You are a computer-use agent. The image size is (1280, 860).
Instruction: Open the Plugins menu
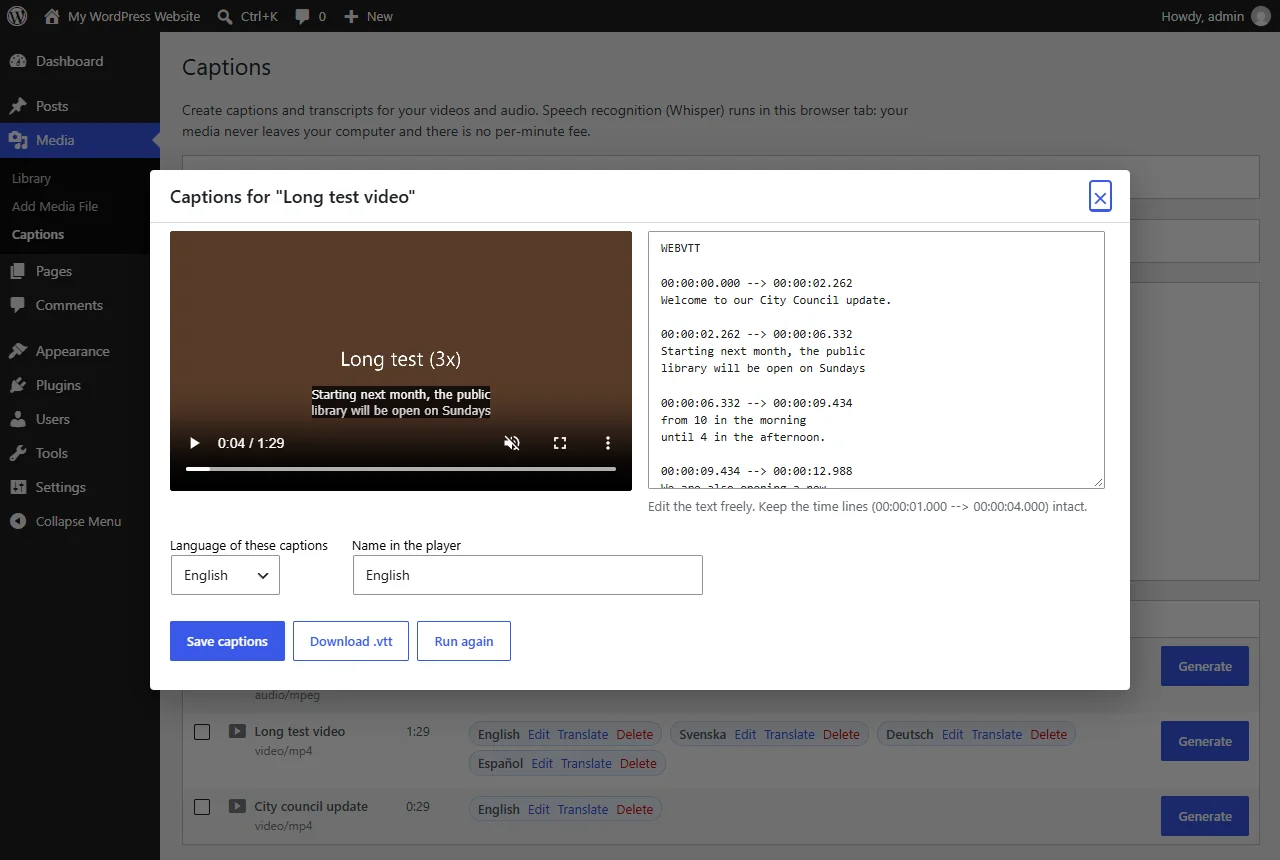click(x=80, y=385)
